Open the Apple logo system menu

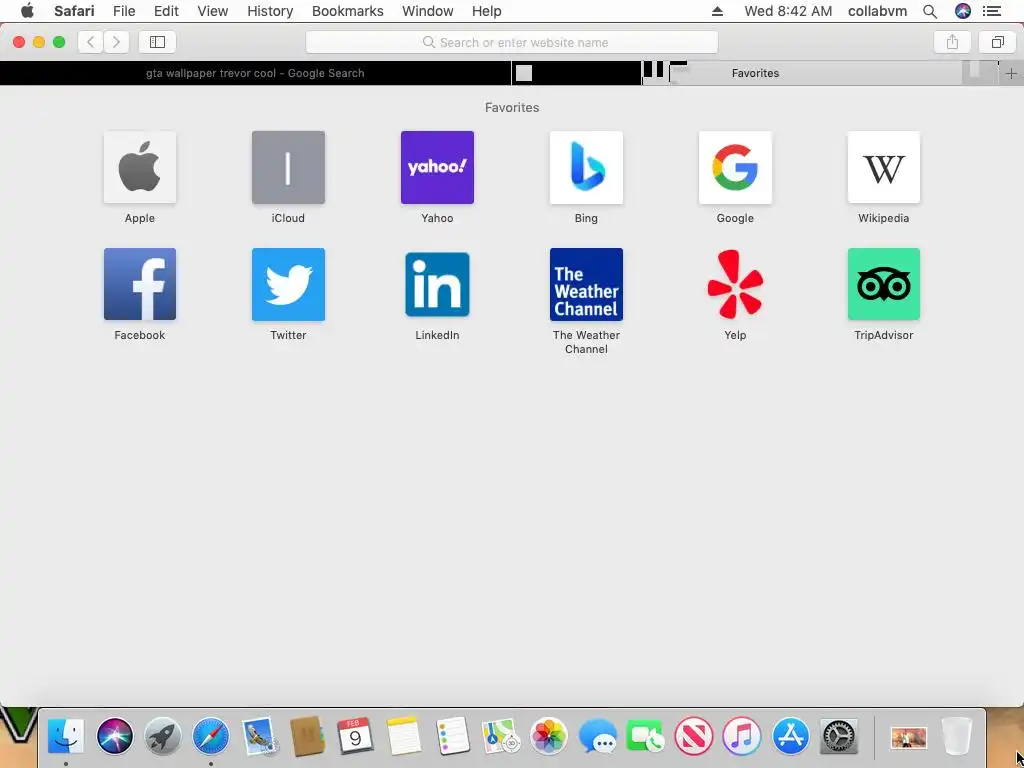click(x=27, y=11)
